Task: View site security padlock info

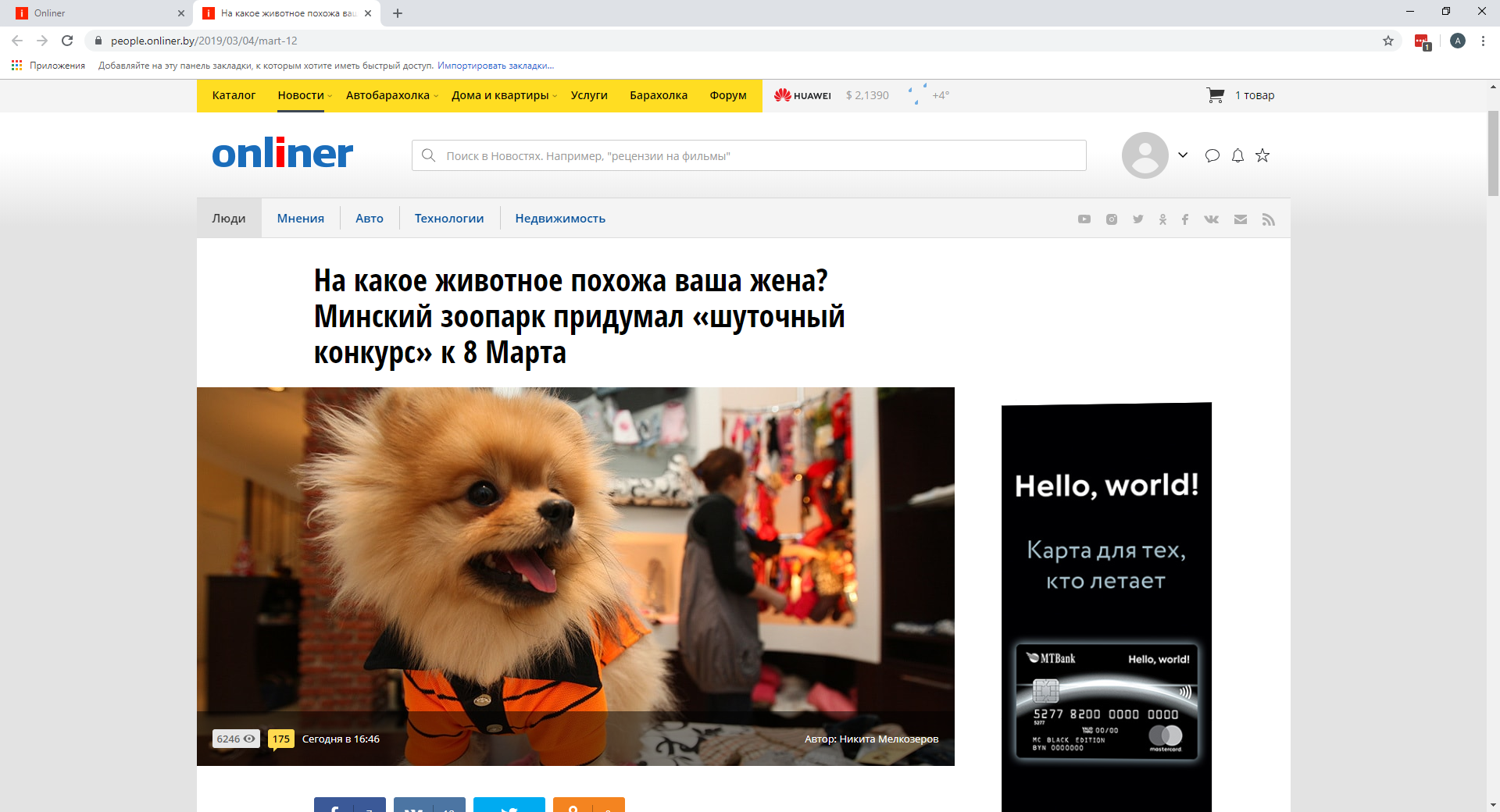Action: pyautogui.click(x=98, y=41)
